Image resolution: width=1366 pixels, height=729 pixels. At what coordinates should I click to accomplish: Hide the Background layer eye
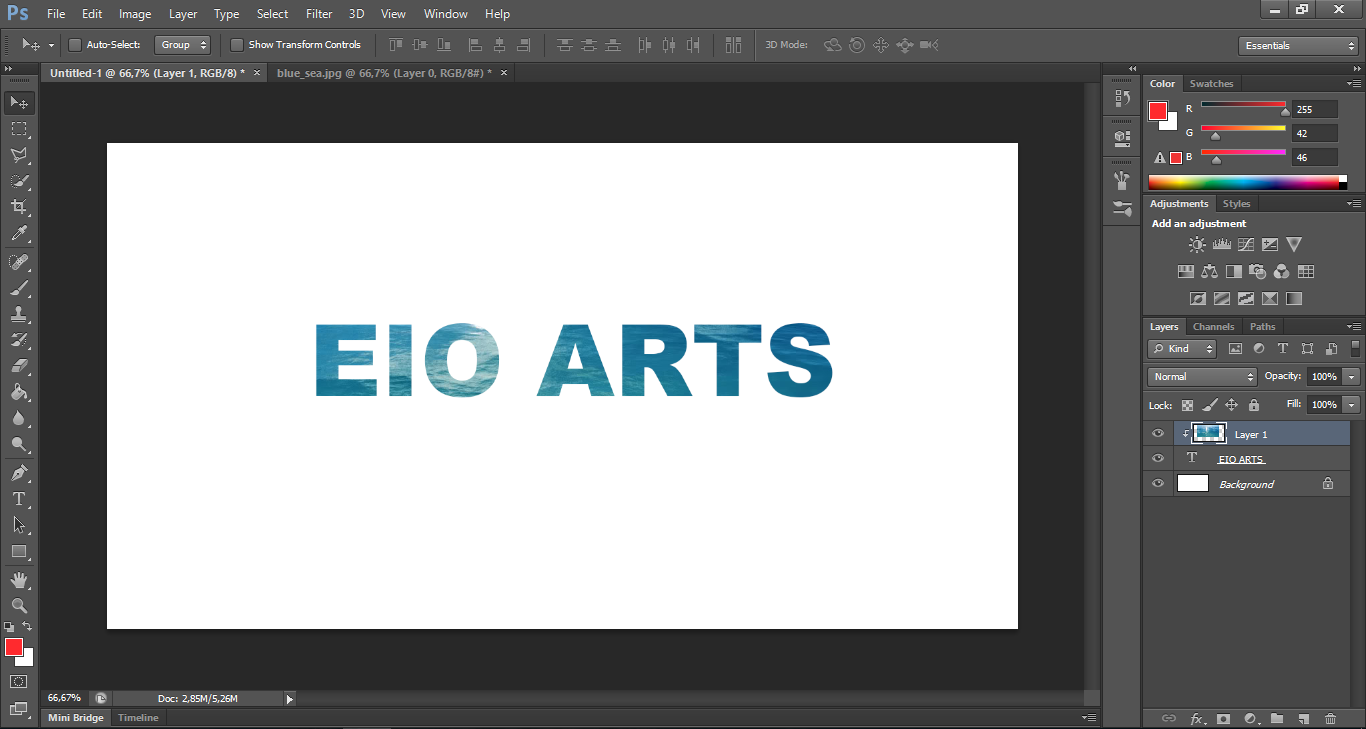[x=1158, y=484]
